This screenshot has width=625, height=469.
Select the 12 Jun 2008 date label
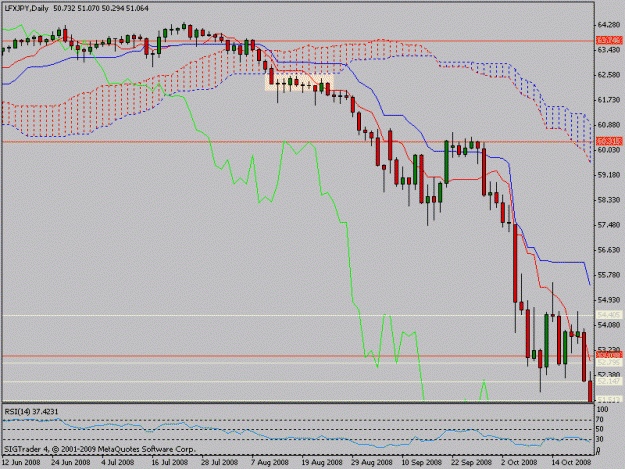click(x=21, y=462)
